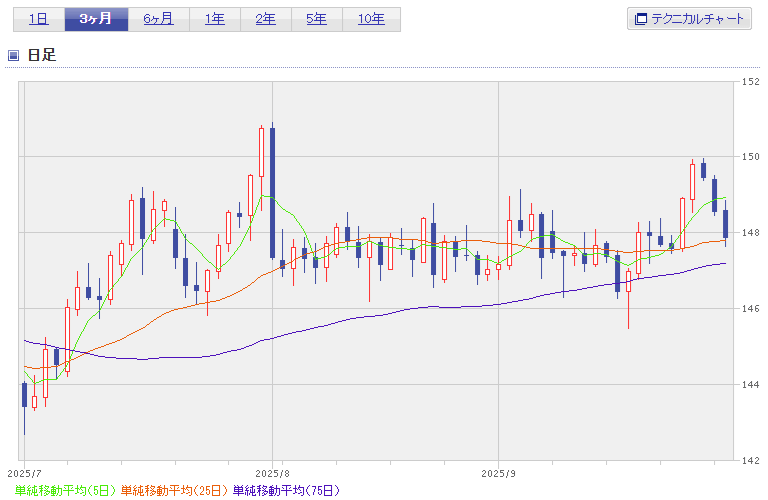This screenshot has height=500, width=768.
Task: Switch to the 6ヶ月 chart range
Action: [157, 19]
